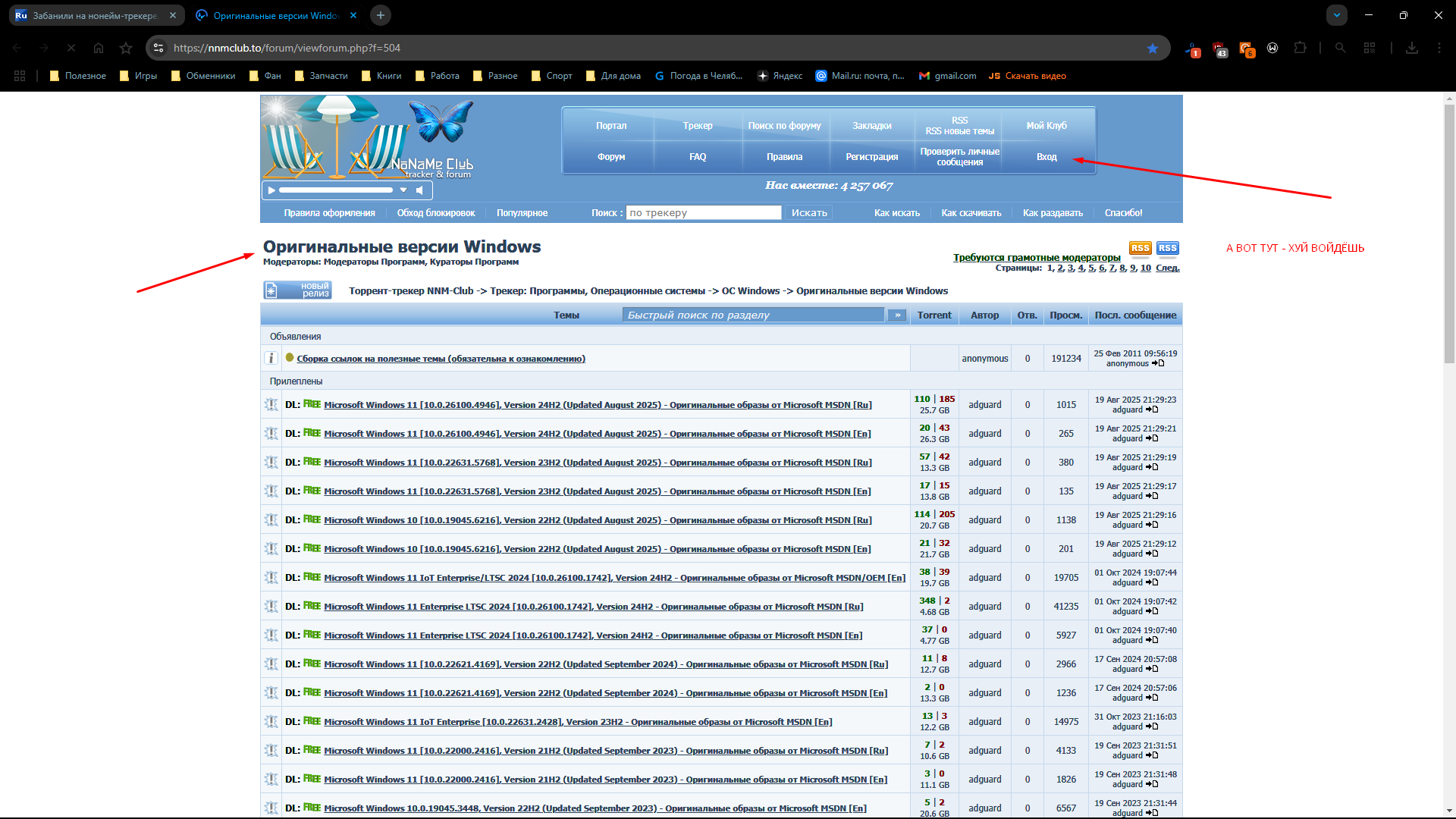Click the info icon beside the announcement topic
This screenshot has height=819, width=1456.
pos(271,358)
